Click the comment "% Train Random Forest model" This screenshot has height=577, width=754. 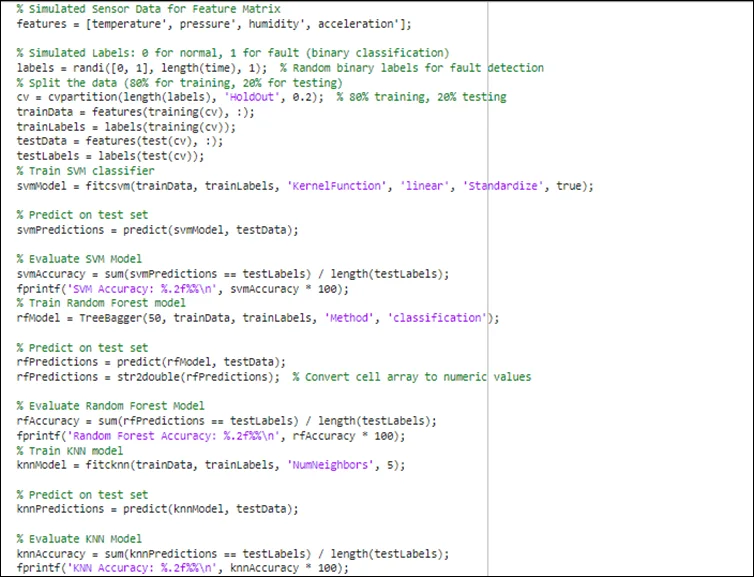[101, 303]
